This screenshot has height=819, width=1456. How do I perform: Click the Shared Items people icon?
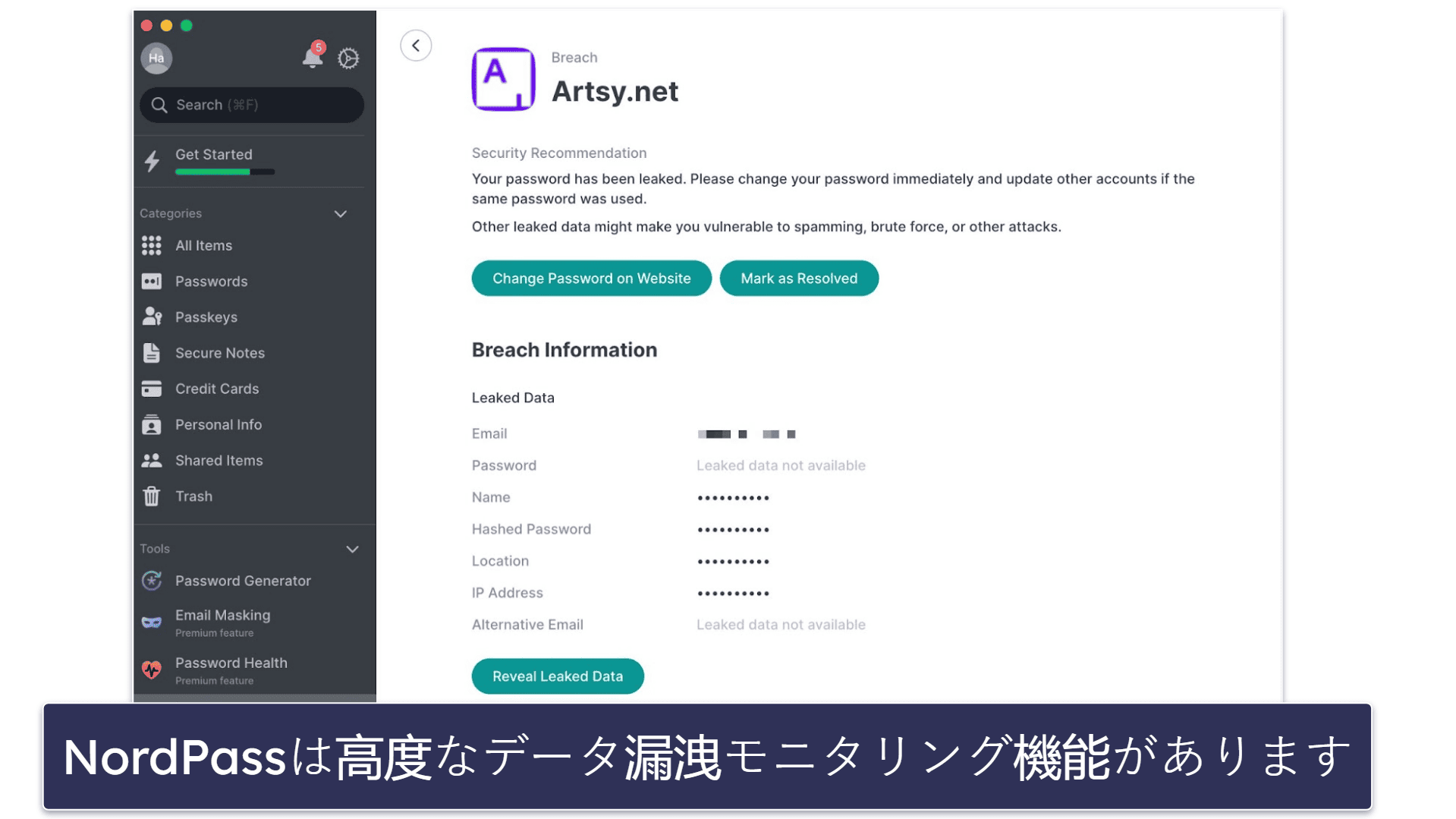point(152,460)
